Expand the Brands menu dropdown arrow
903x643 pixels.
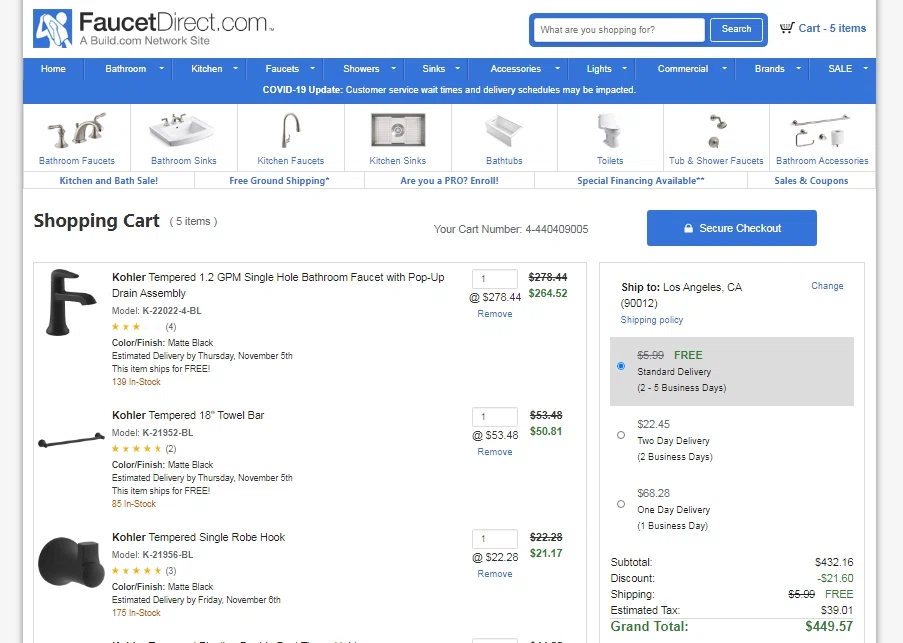798,69
